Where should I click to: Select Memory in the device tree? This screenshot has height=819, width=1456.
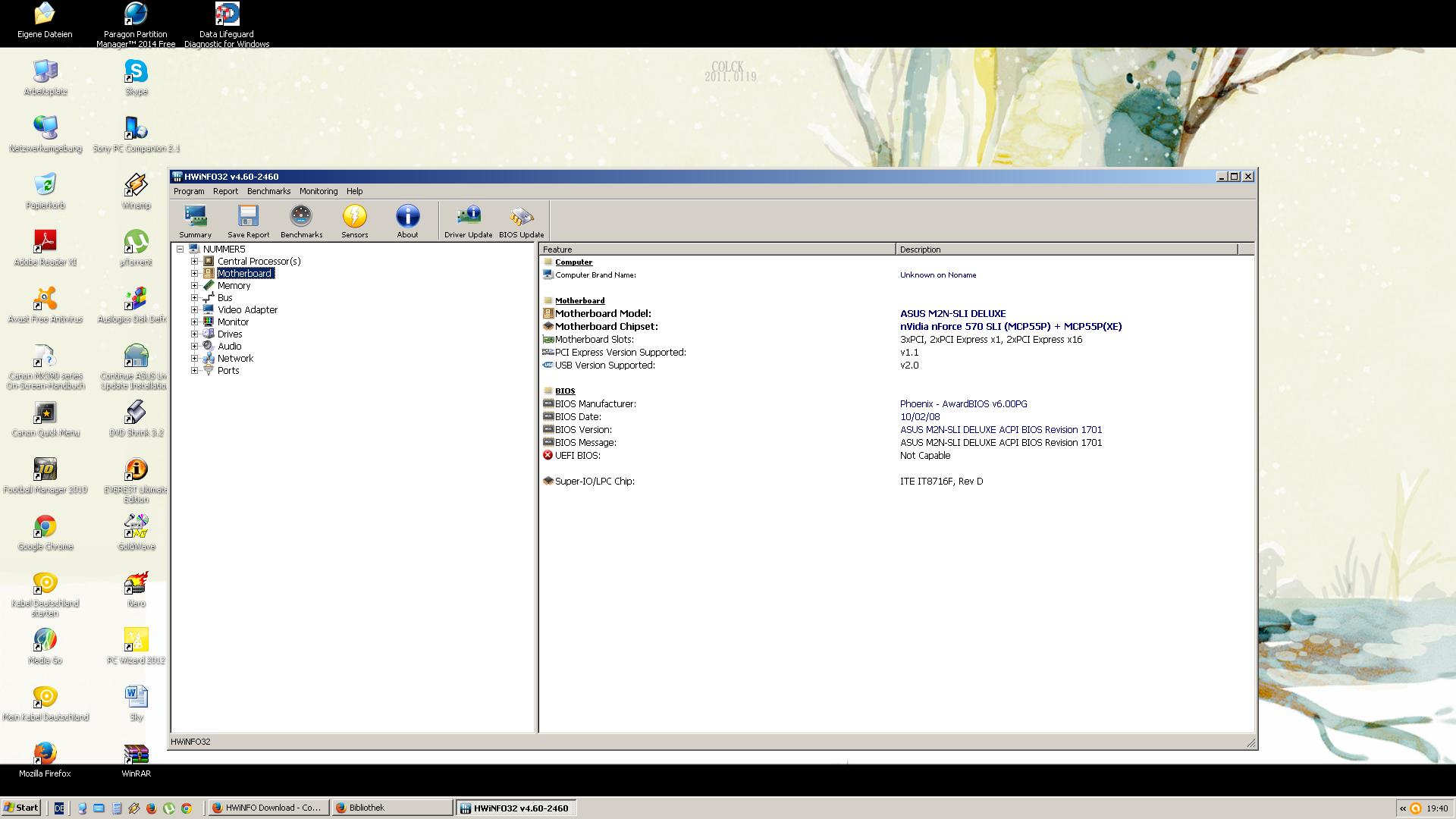pos(234,285)
